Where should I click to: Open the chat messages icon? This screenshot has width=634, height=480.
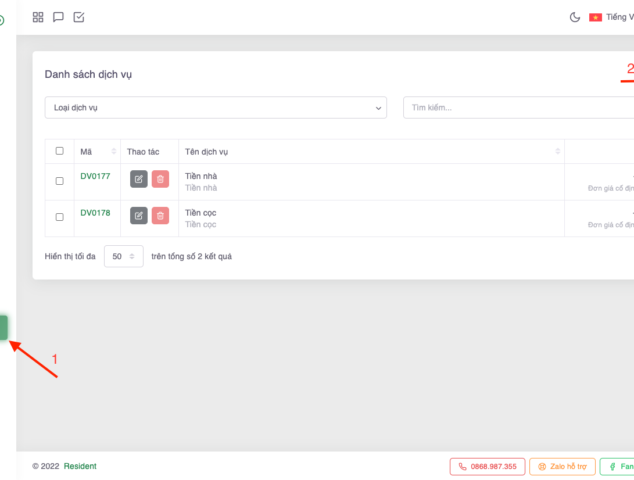(x=58, y=17)
